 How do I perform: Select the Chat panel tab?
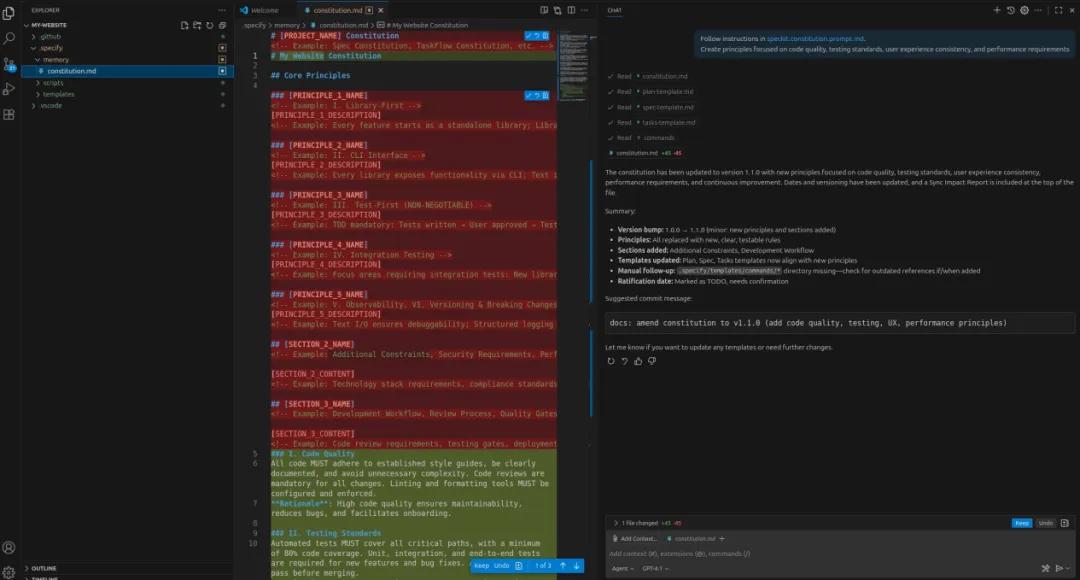[614, 10]
